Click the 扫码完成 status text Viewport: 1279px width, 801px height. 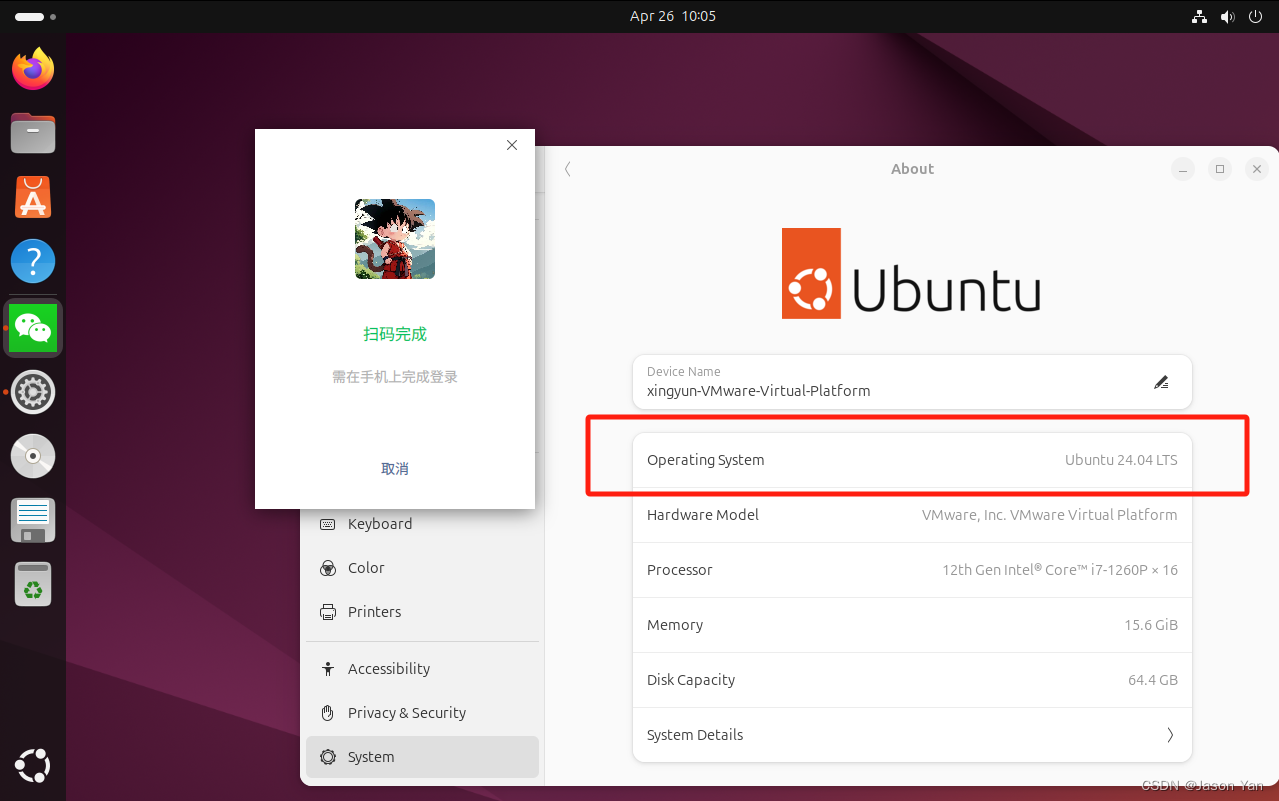(395, 334)
